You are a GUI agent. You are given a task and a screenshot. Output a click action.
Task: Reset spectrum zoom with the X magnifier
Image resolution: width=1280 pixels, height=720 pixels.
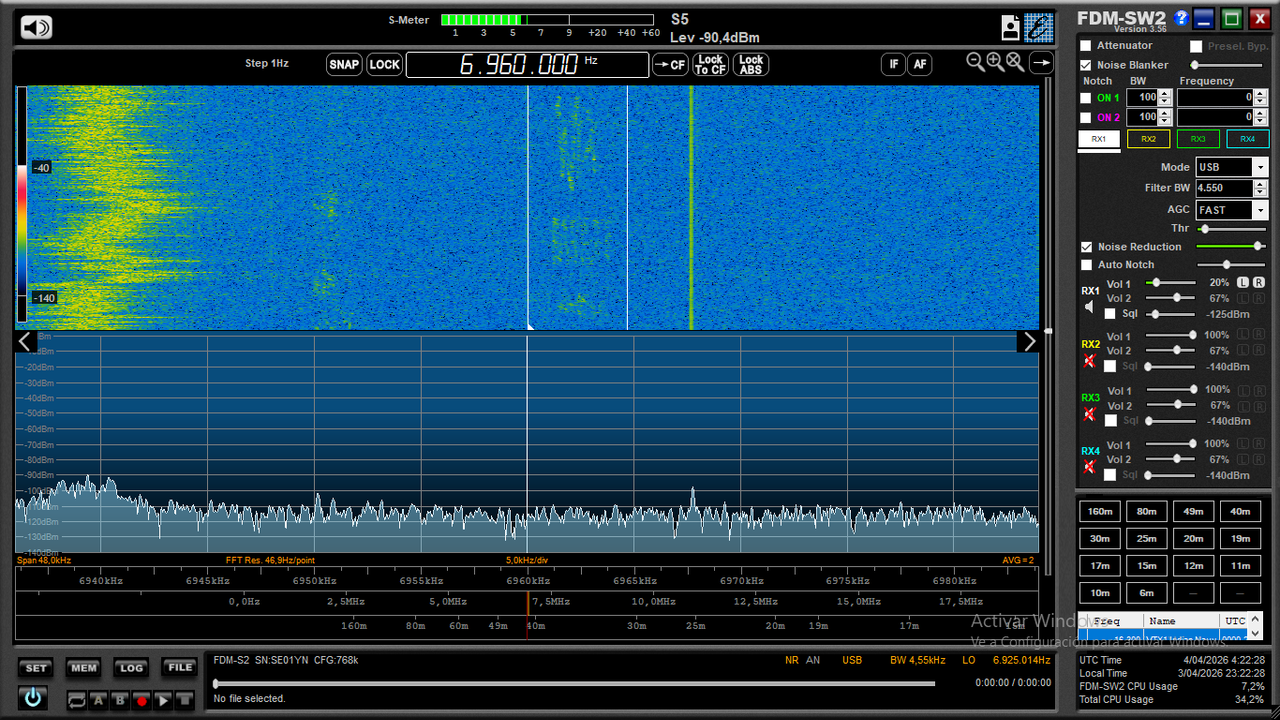tap(1014, 62)
